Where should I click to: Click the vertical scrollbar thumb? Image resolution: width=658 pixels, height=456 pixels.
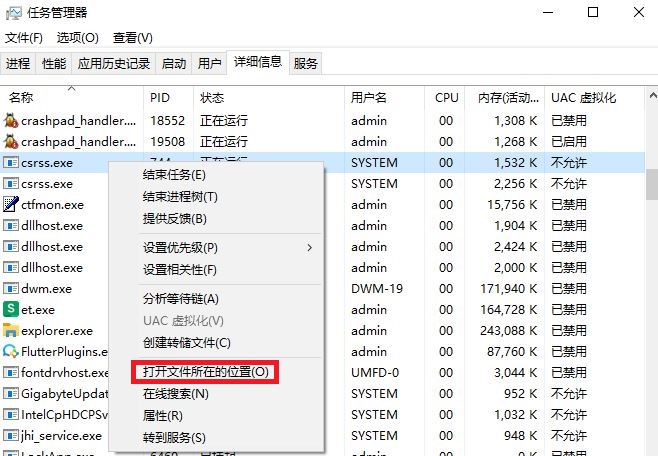click(651, 185)
